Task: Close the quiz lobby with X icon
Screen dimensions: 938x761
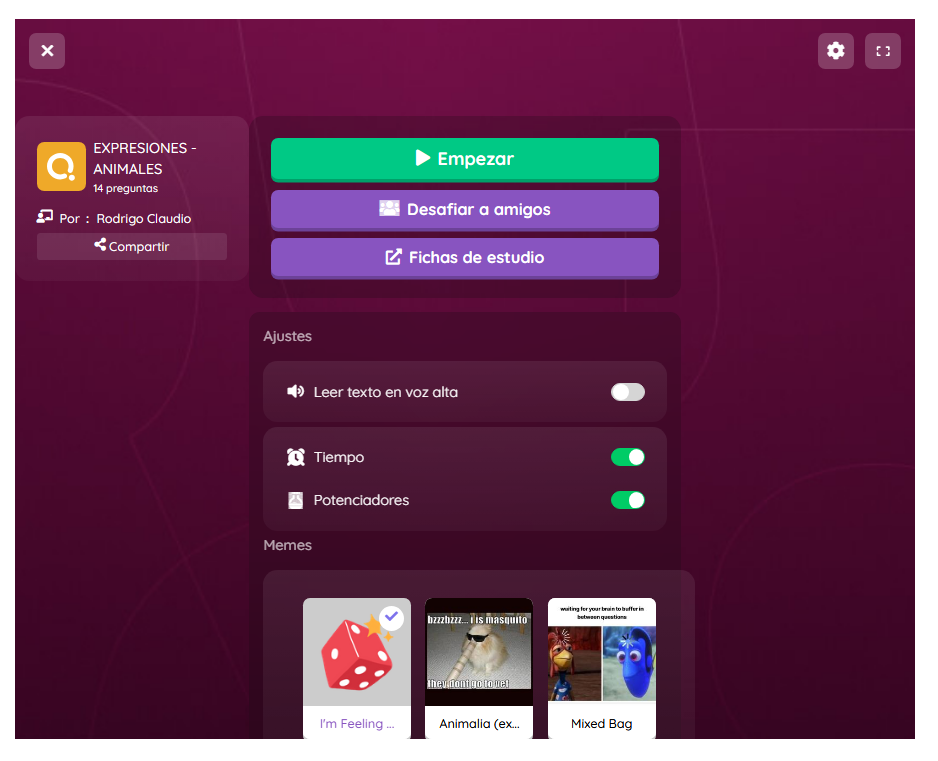Action: coord(47,51)
